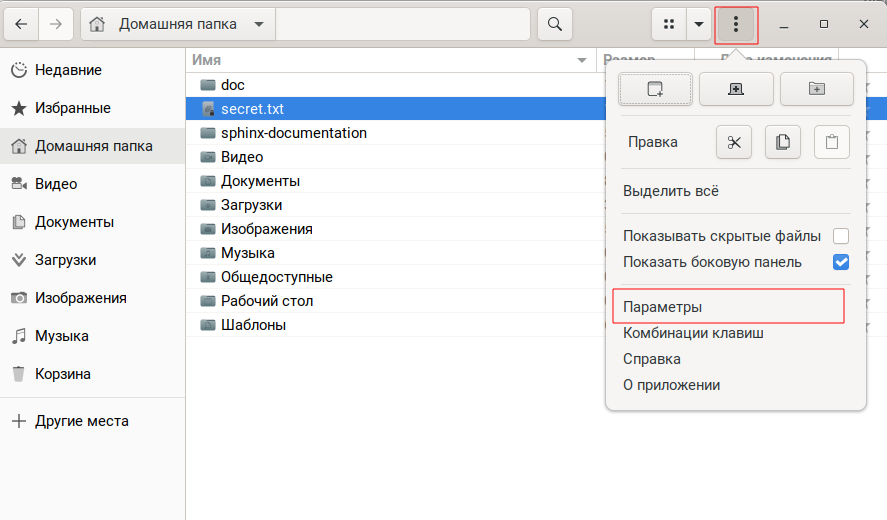Click the Copy icon beside Правка
The width and height of the screenshot is (887, 520).
[783, 142]
